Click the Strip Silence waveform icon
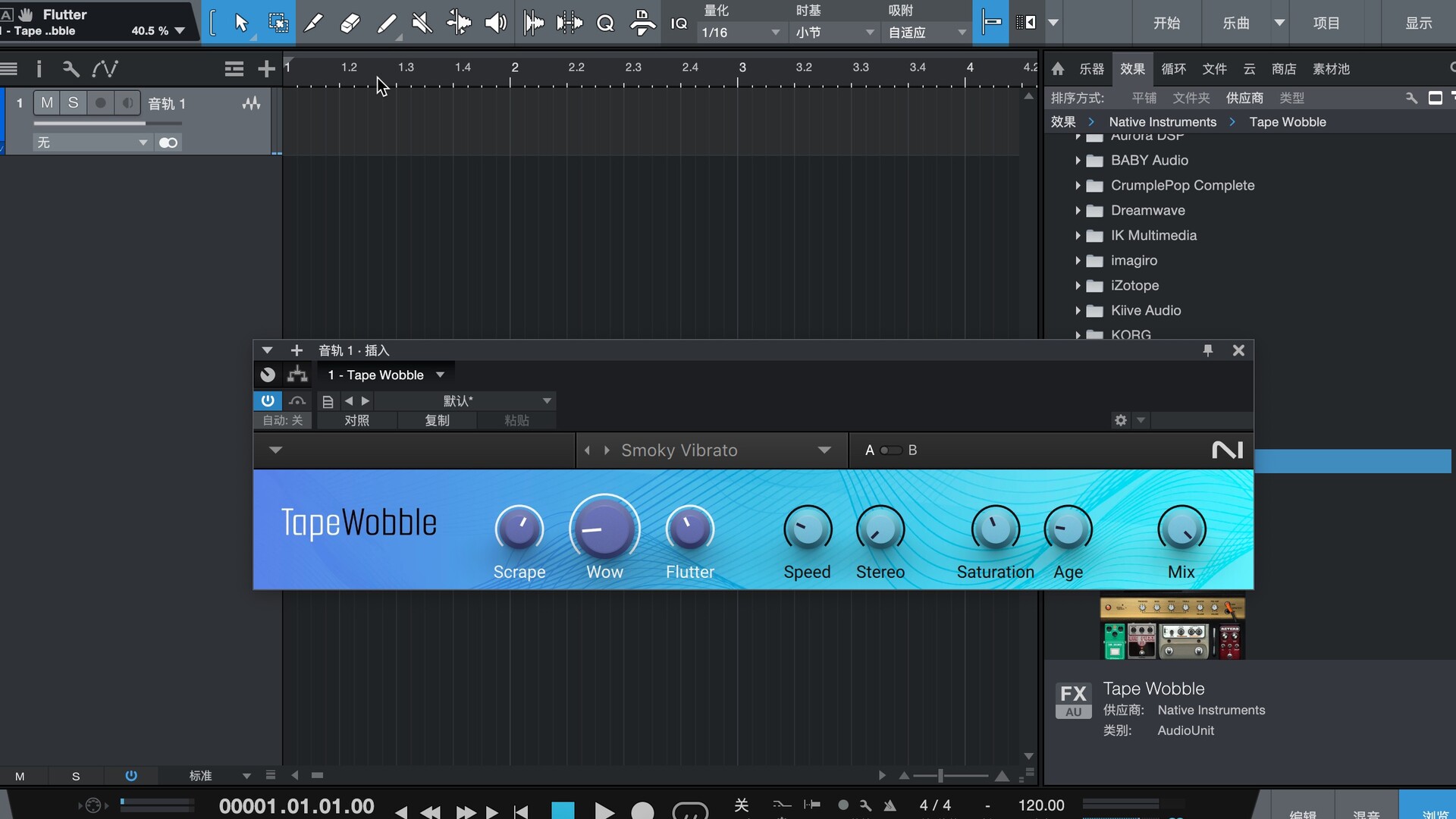The width and height of the screenshot is (1456, 819). pyautogui.click(x=534, y=23)
